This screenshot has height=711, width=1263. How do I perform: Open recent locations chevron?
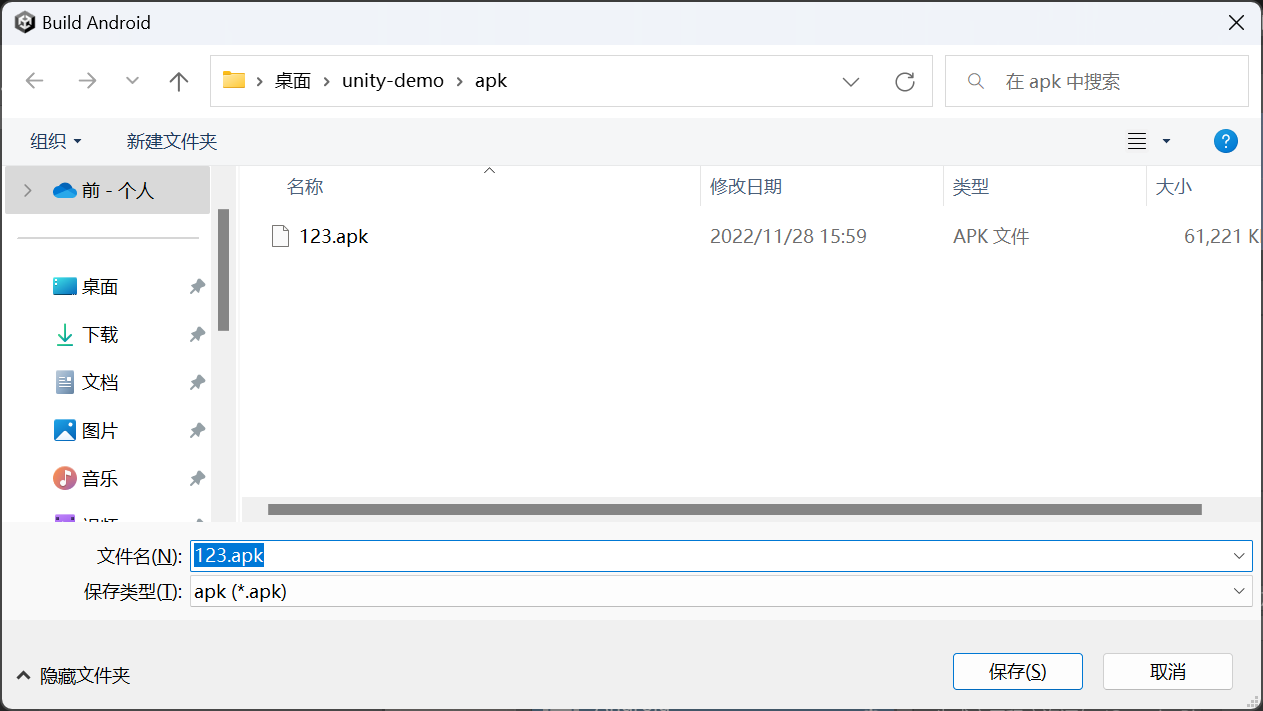pyautogui.click(x=133, y=81)
